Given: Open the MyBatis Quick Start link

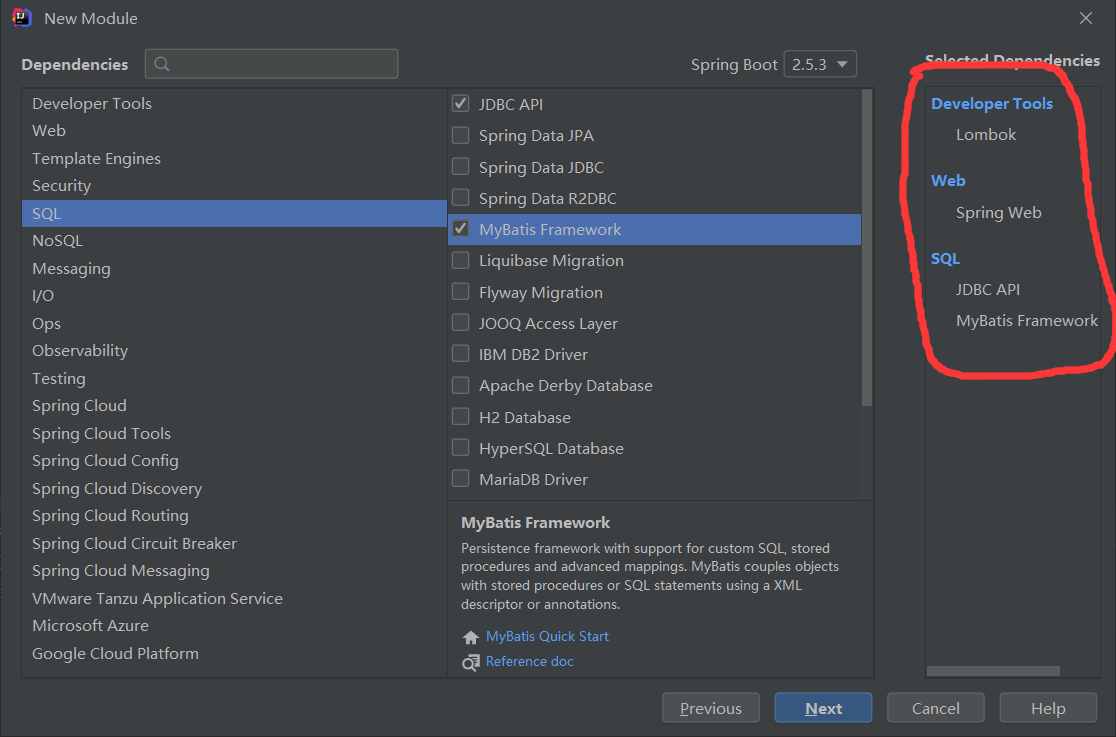Looking at the screenshot, I should [x=547, y=637].
